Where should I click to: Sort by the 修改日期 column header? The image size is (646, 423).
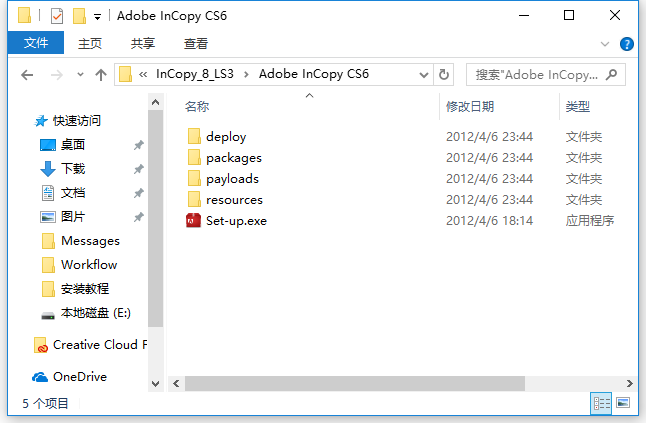pyautogui.click(x=470, y=107)
